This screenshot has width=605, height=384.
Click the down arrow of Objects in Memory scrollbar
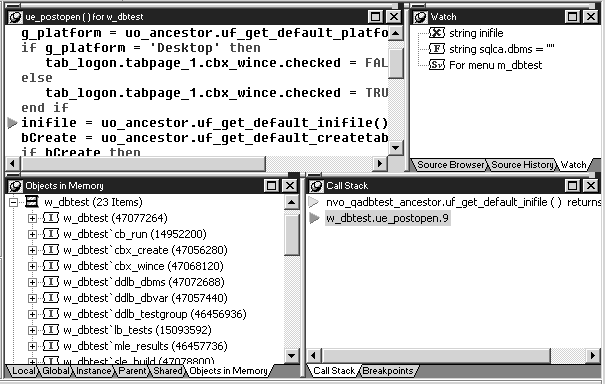pyautogui.click(x=291, y=355)
